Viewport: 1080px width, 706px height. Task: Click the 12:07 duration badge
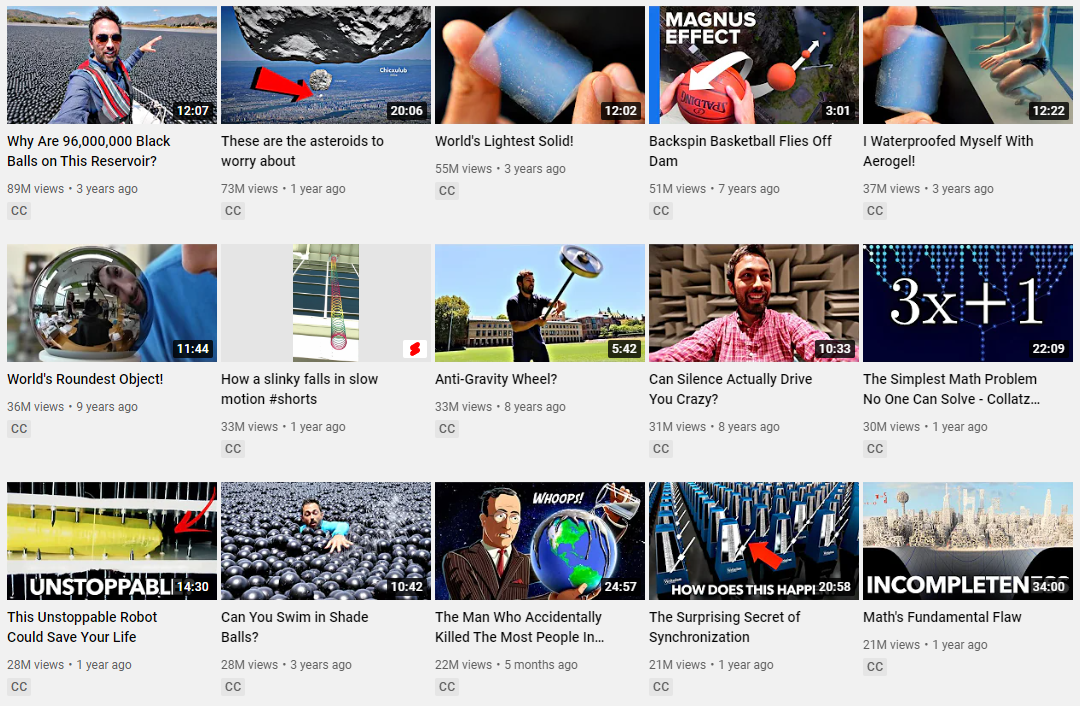click(193, 111)
